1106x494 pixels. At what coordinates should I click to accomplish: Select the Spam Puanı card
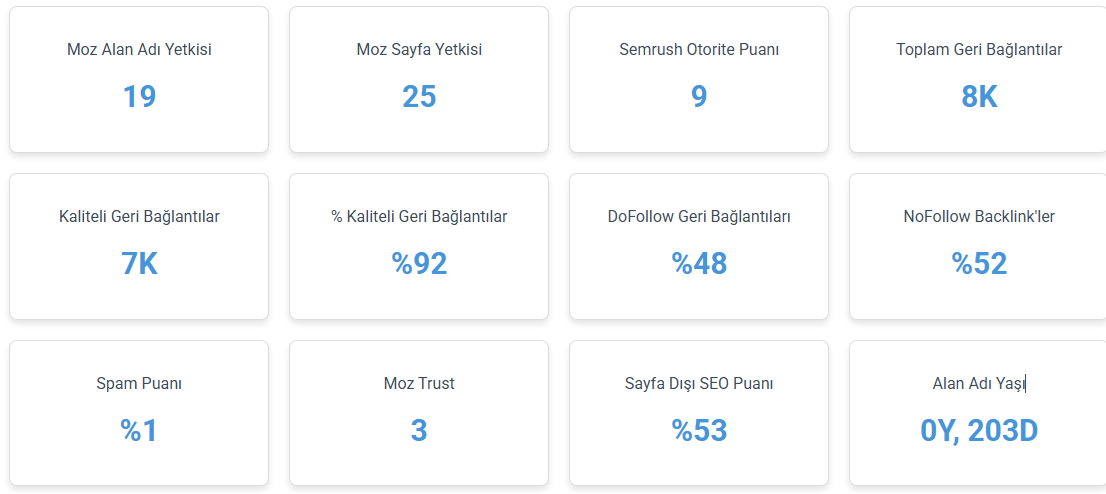139,413
